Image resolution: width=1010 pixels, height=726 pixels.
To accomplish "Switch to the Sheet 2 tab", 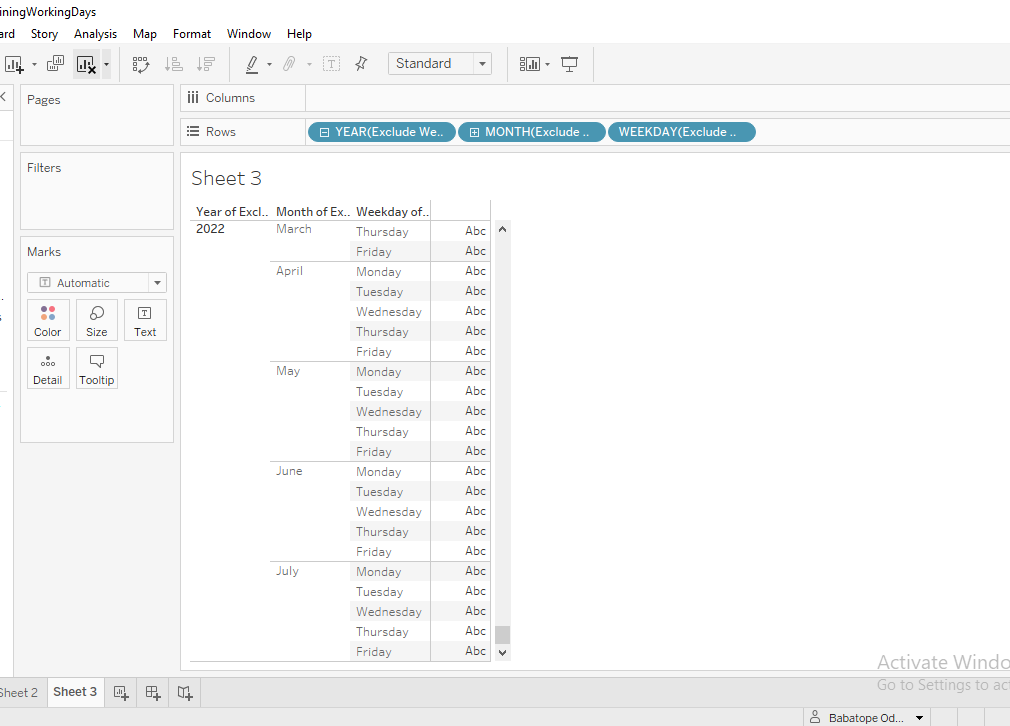I will coord(18,691).
